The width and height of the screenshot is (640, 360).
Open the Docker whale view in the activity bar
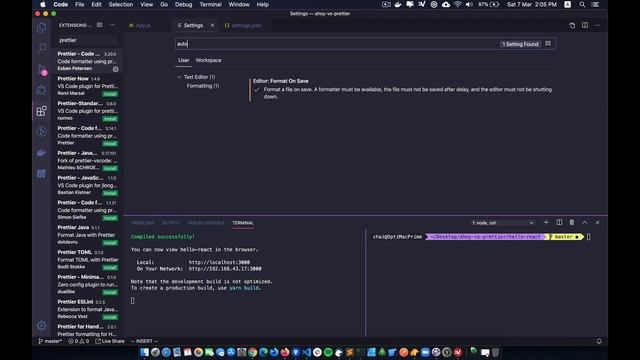(42, 153)
